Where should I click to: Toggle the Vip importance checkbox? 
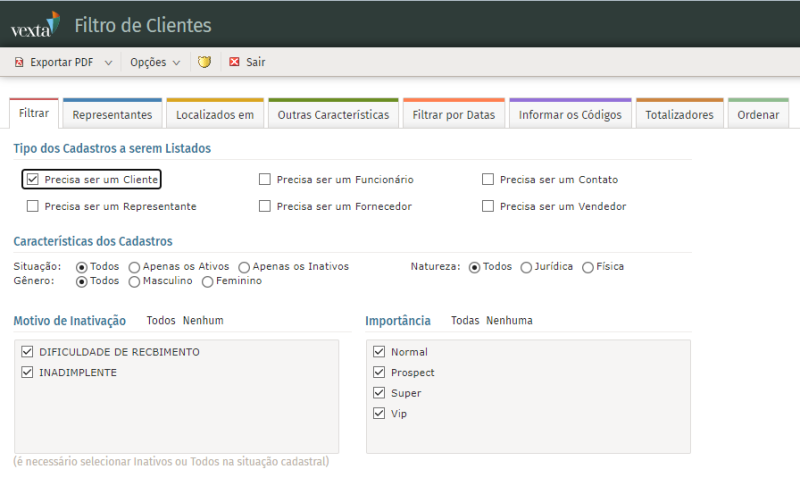[379, 414]
